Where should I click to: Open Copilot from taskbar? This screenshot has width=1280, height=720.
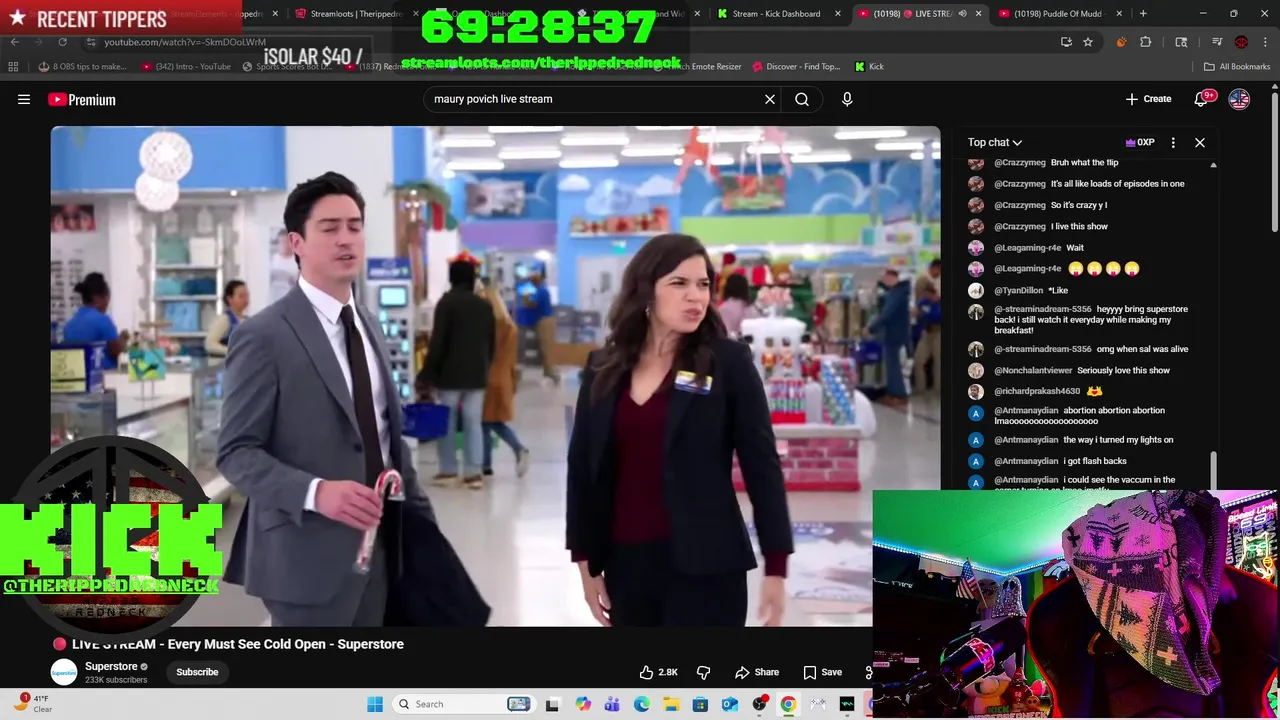583,704
